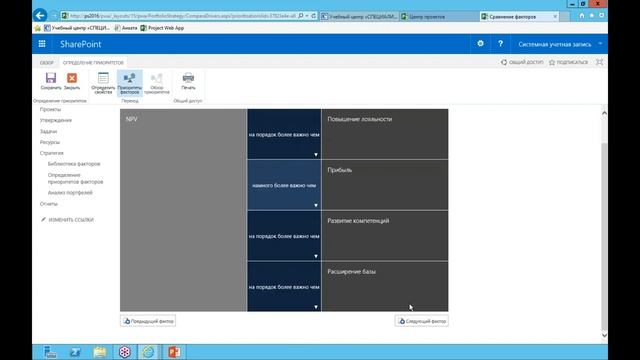
Task: Click favorites bar star-folder icon
Action: pyautogui.click(x=38, y=28)
